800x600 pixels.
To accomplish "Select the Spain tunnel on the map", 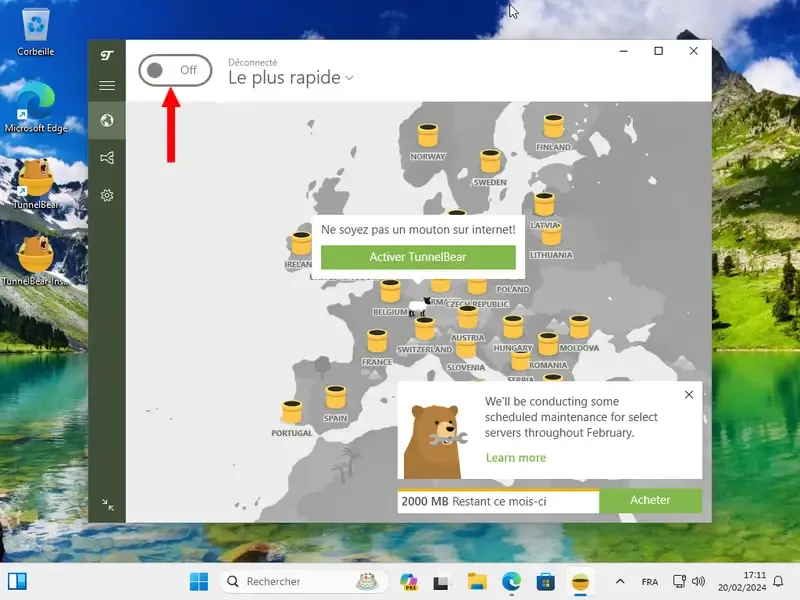I will click(336, 397).
